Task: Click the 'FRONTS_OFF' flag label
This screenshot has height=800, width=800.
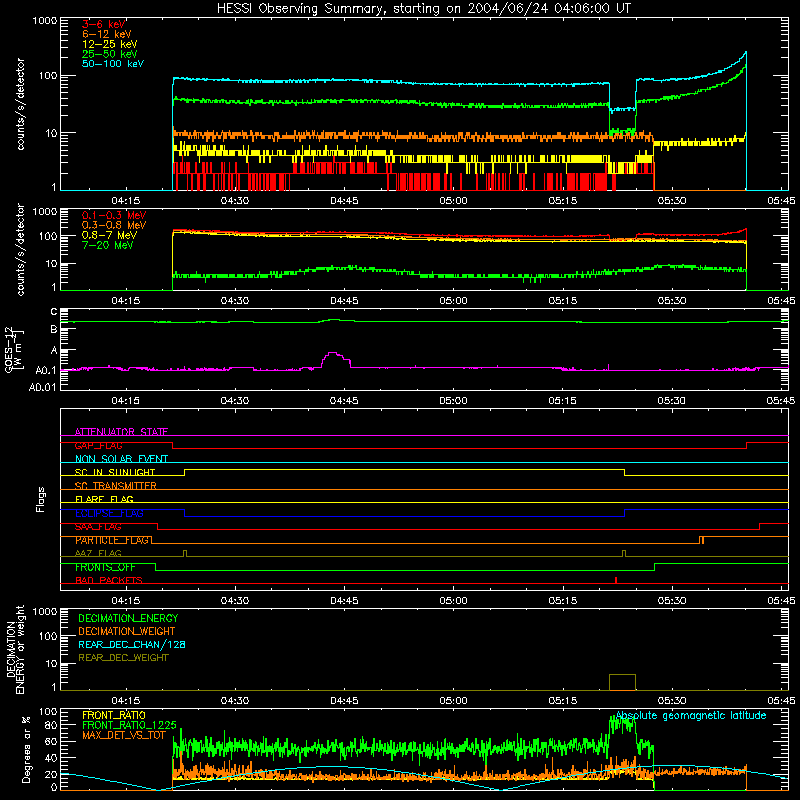Action: [x=105, y=567]
